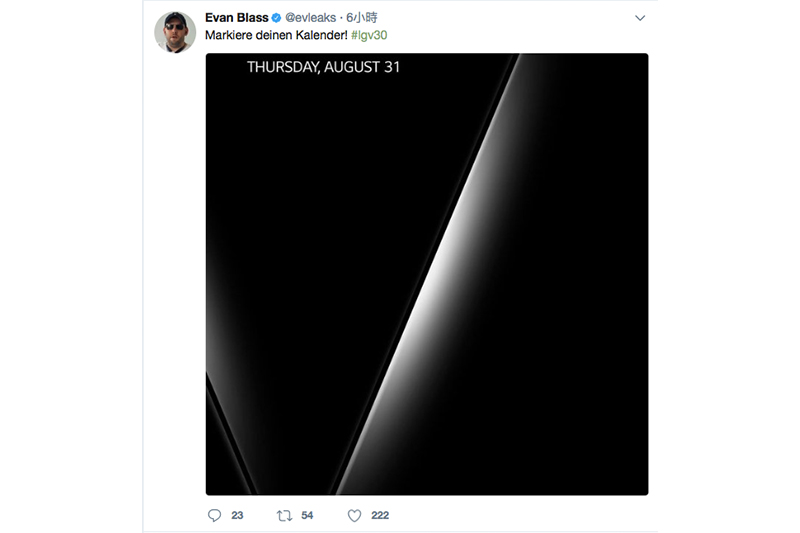
Task: Click the reply speech bubble icon
Action: 213,515
